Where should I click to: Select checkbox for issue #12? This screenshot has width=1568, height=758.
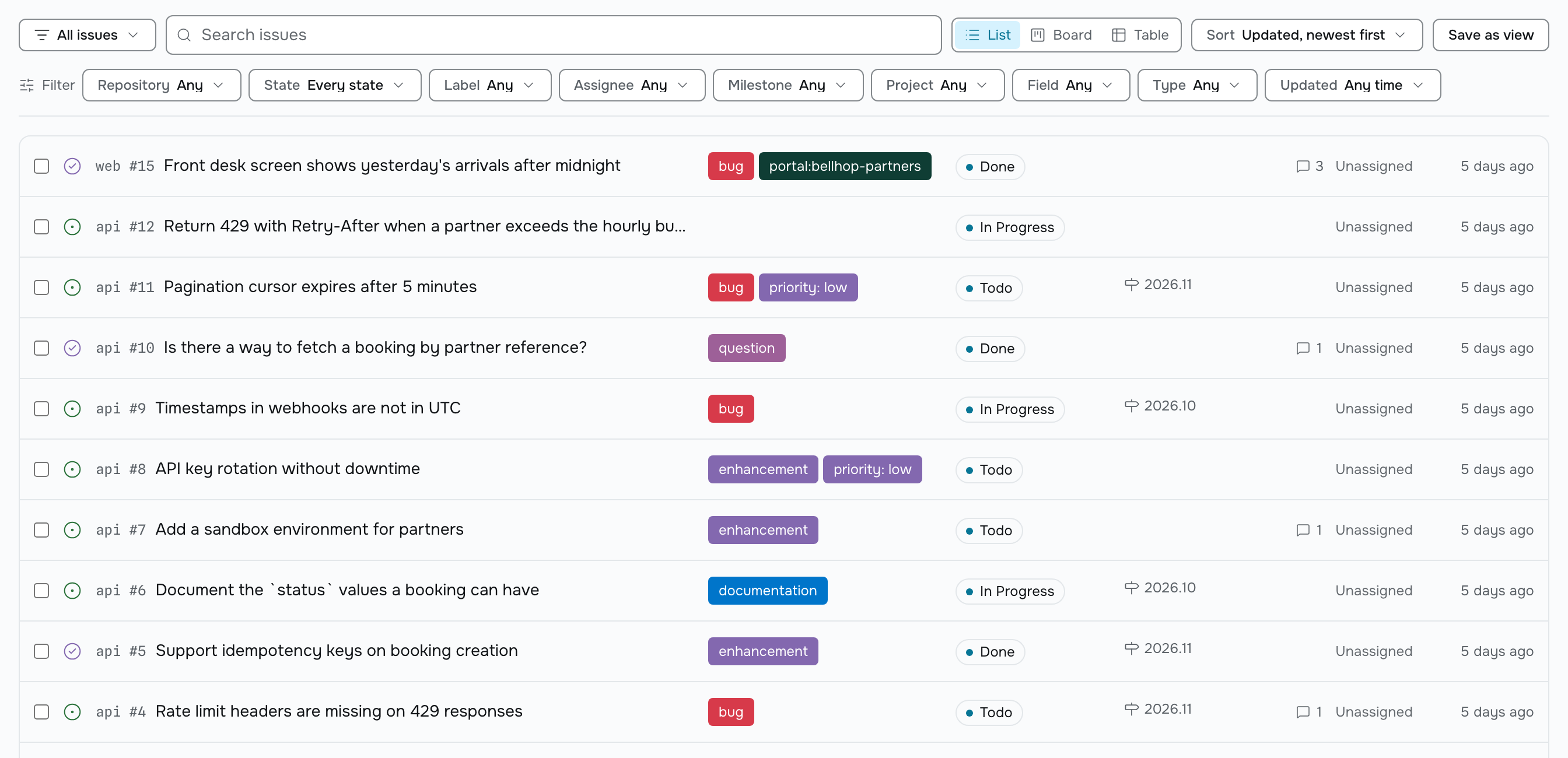coord(41,227)
